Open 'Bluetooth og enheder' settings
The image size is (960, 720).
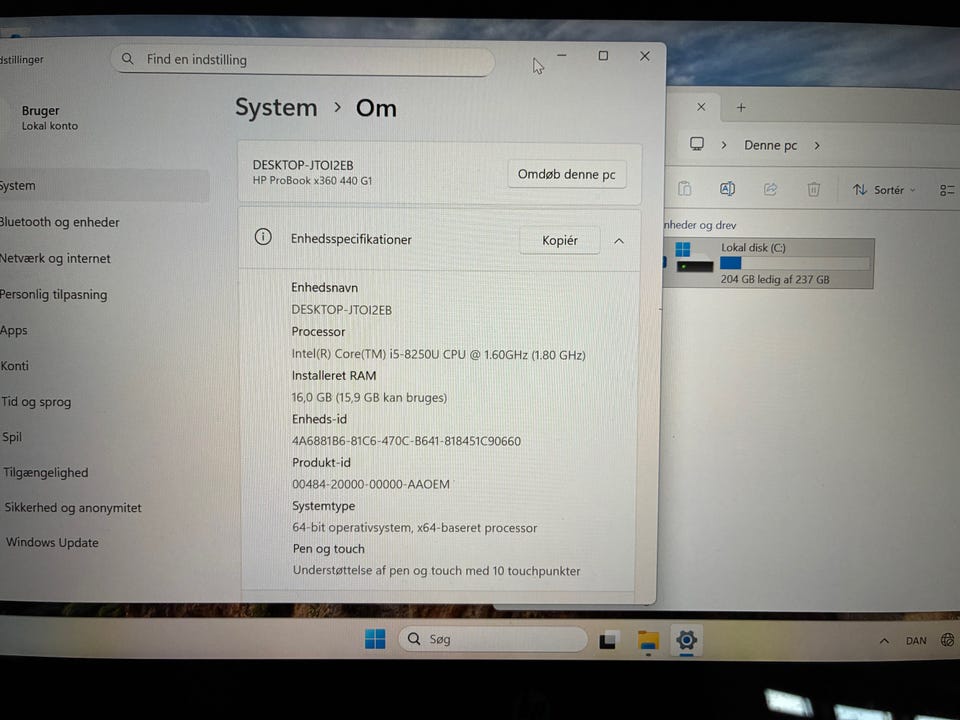click(x=59, y=222)
